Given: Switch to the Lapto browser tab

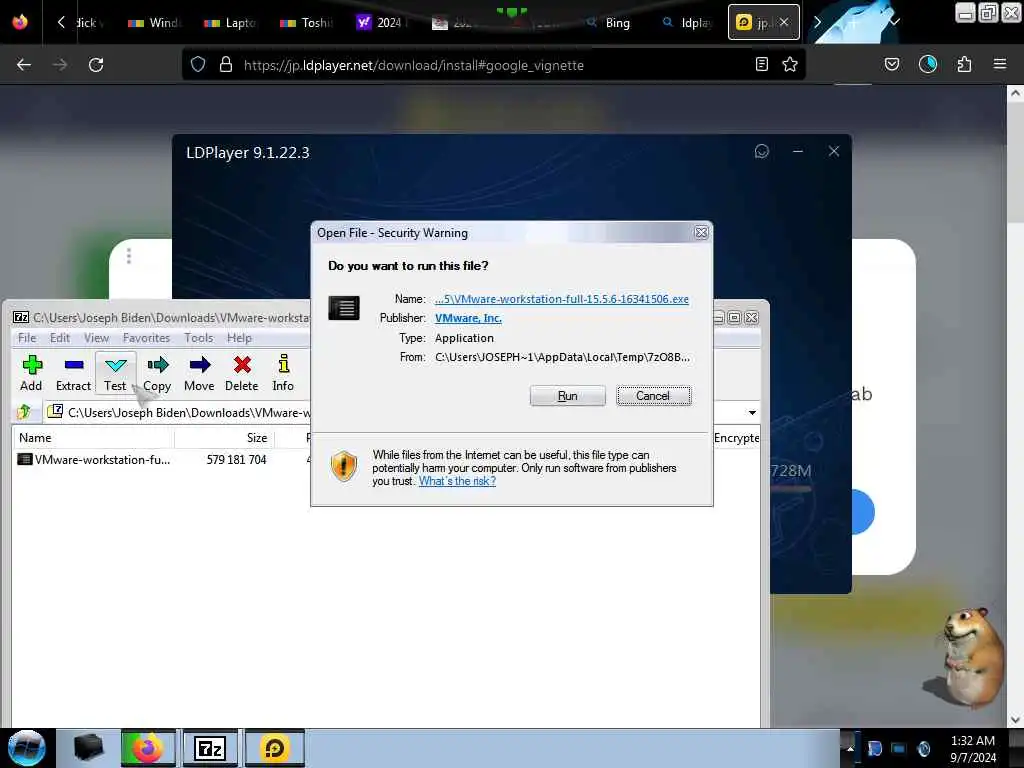Looking at the screenshot, I should [231, 23].
